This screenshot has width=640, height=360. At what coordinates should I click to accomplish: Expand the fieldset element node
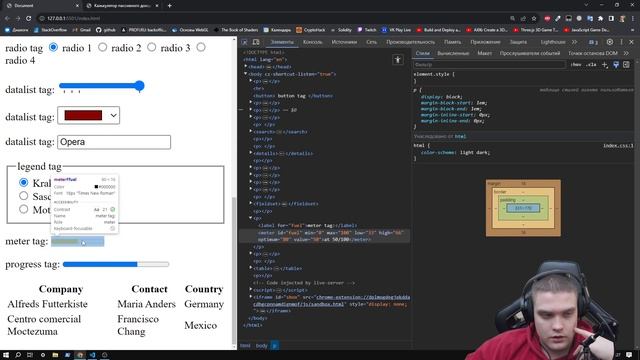click(x=251, y=203)
